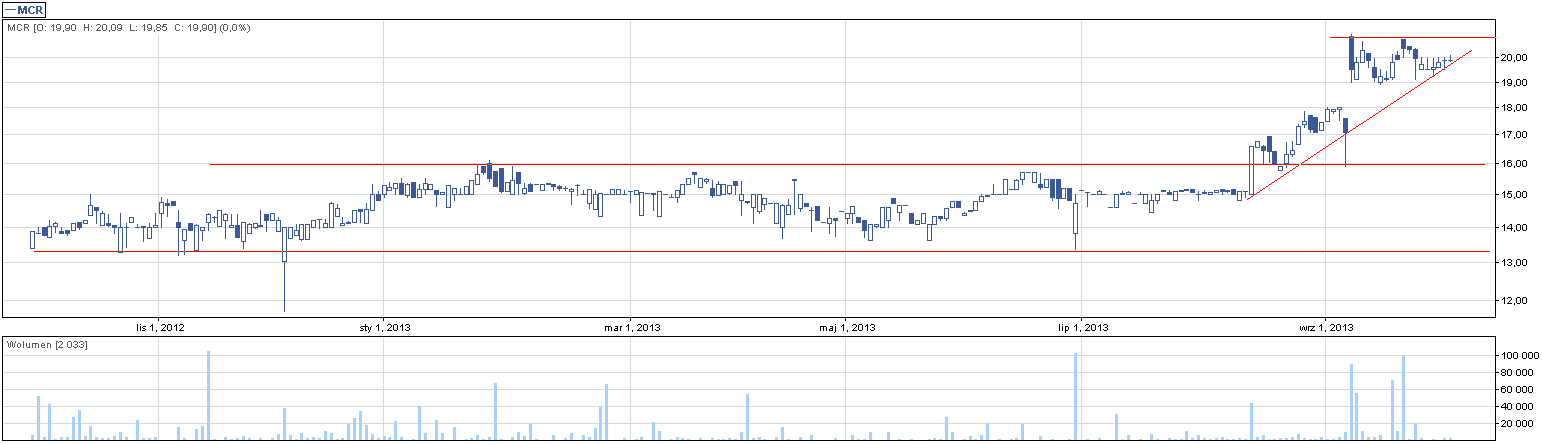This screenshot has width=1542, height=444.
Task: Click the price axis label 12,00
Action: tap(1515, 300)
